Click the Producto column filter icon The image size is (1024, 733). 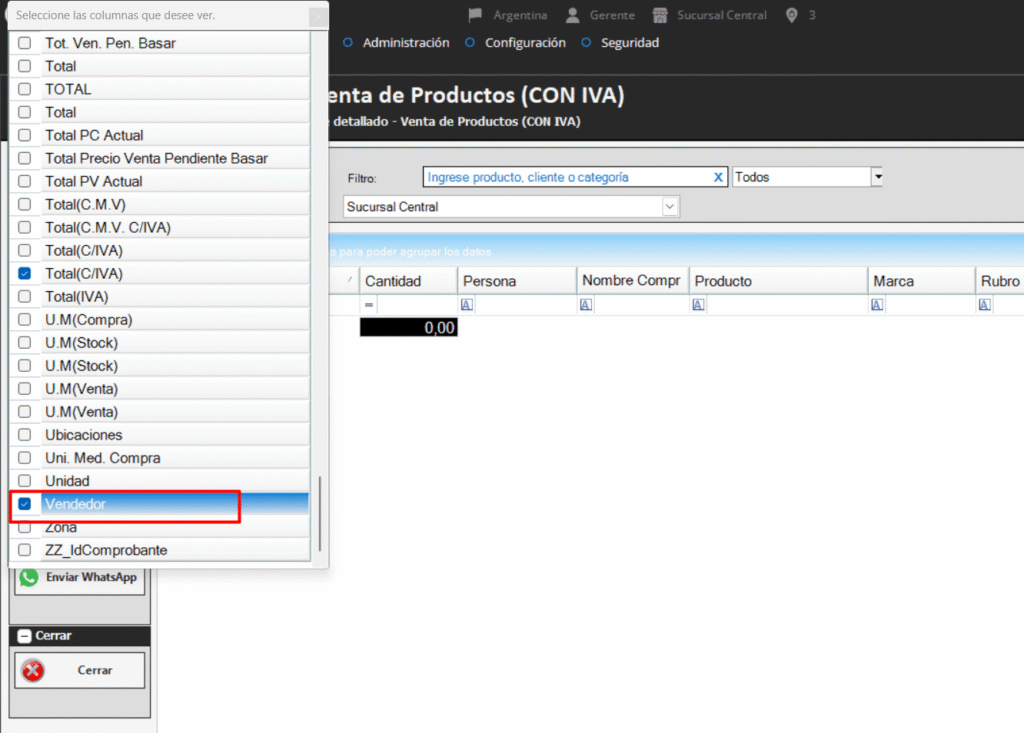tap(699, 305)
